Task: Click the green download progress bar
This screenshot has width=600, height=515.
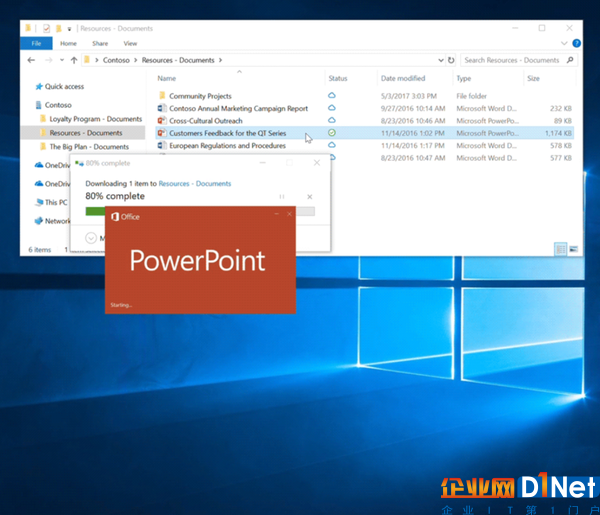Action: [x=95, y=211]
